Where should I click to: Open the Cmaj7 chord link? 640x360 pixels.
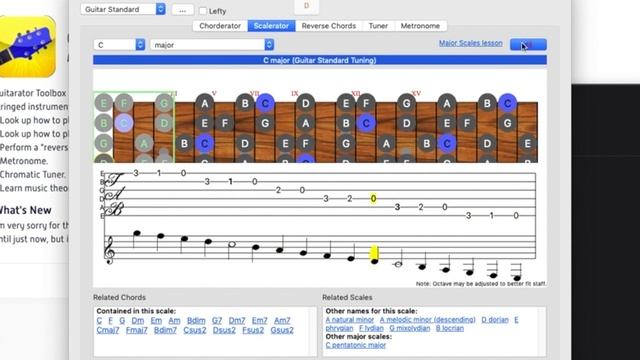(x=108, y=330)
